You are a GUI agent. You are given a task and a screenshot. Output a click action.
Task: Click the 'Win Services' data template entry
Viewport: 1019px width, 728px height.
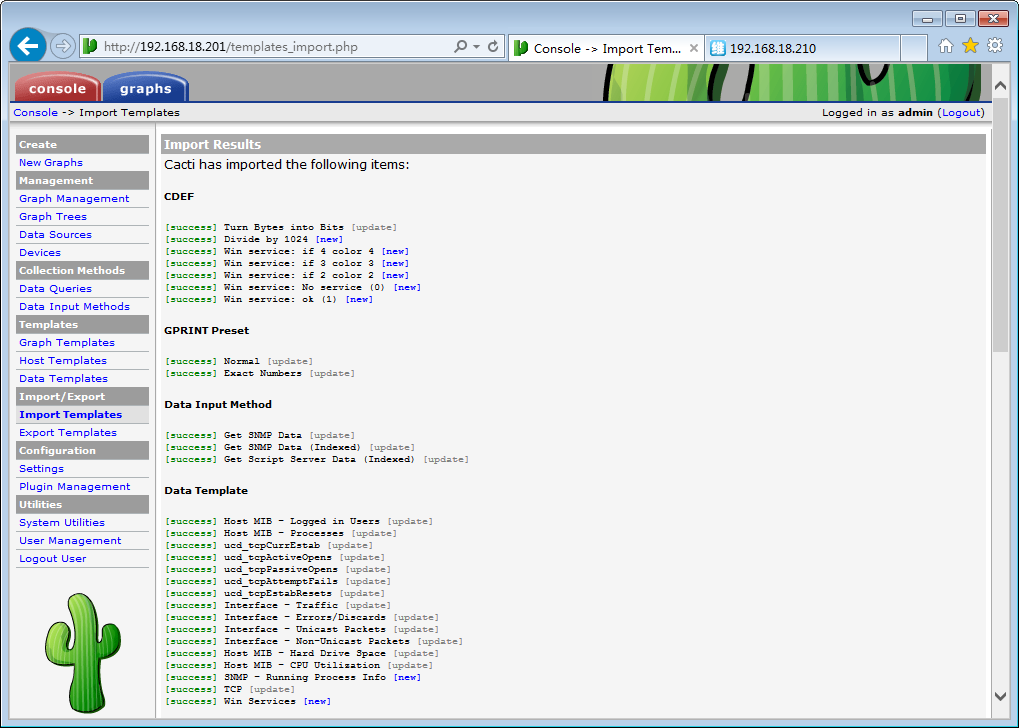(x=259, y=701)
